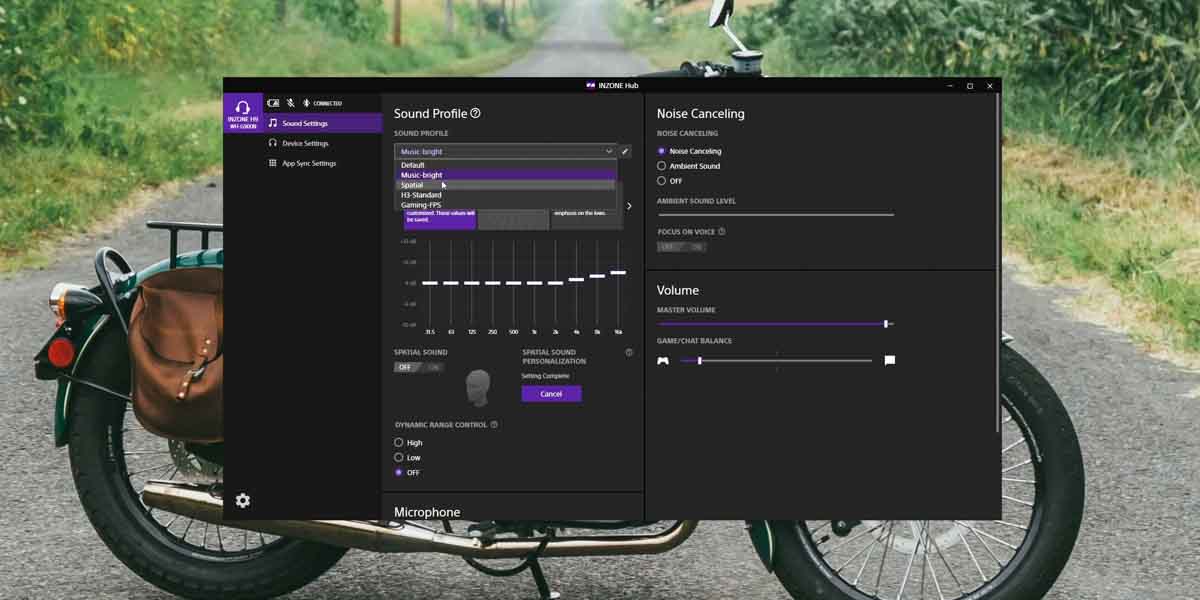Viewport: 1200px width, 600px height.
Task: Select the Ambient Sound radio option
Action: pos(661,166)
